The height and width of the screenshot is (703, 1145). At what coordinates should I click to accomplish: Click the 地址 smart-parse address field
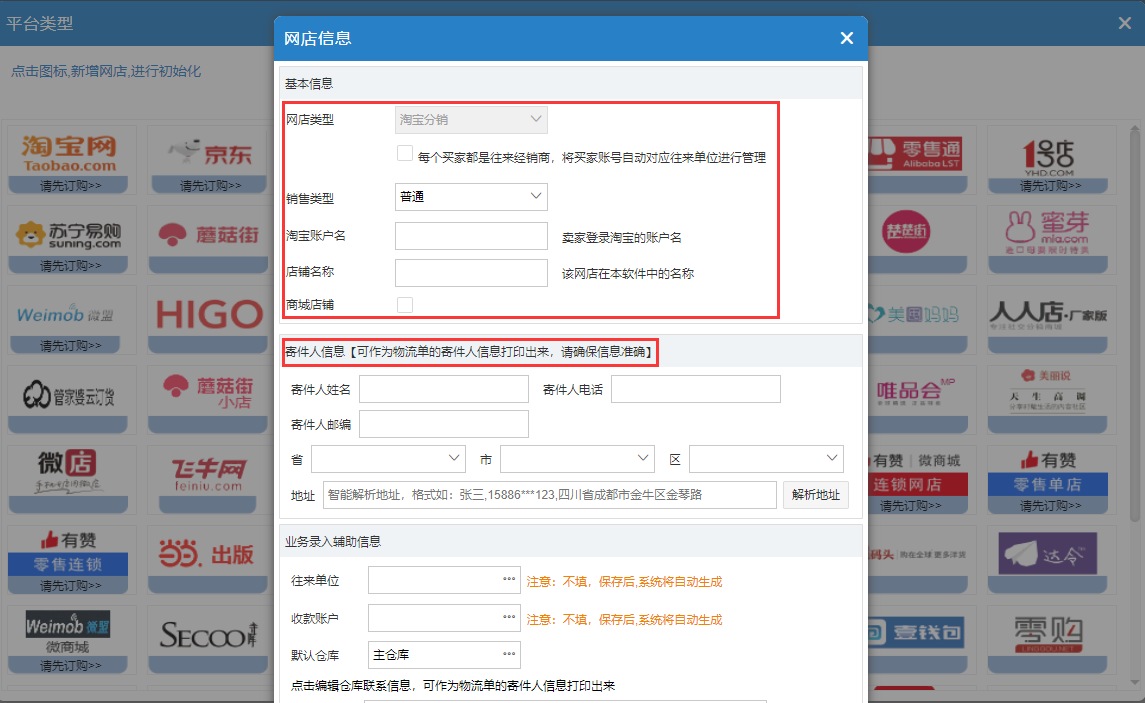pyautogui.click(x=550, y=495)
